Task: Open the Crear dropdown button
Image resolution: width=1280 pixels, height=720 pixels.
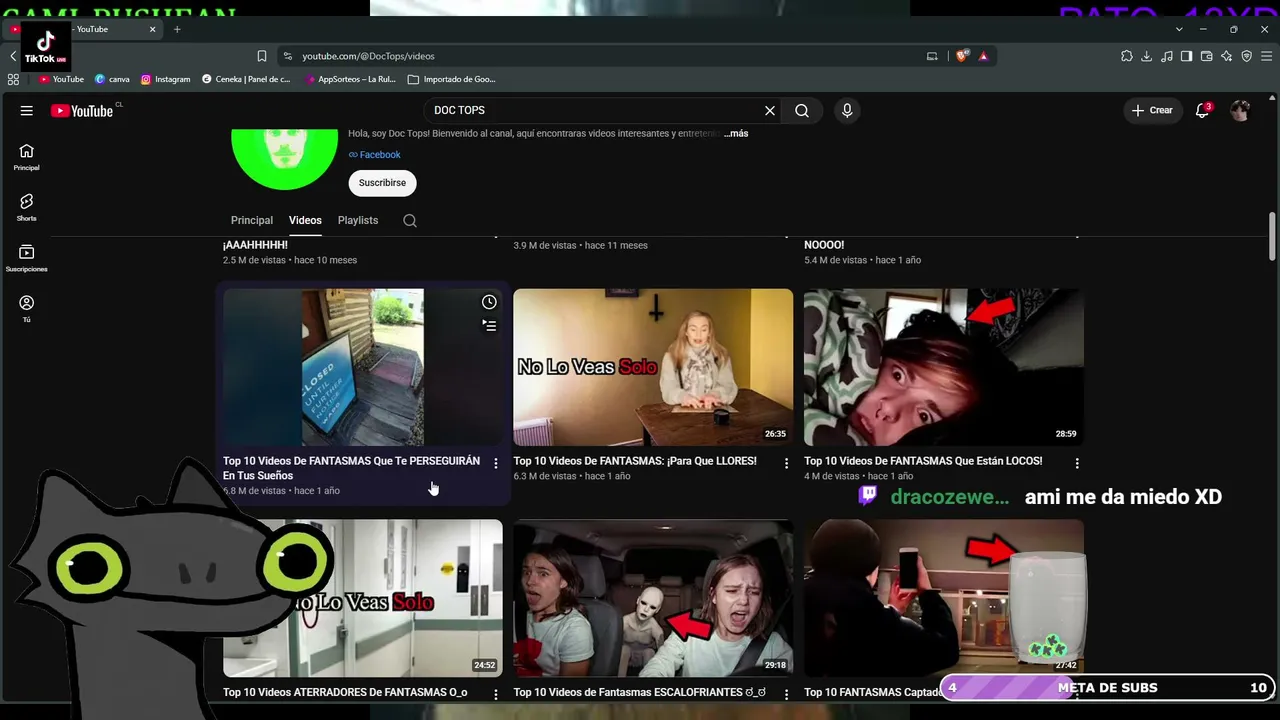Action: [1152, 111]
